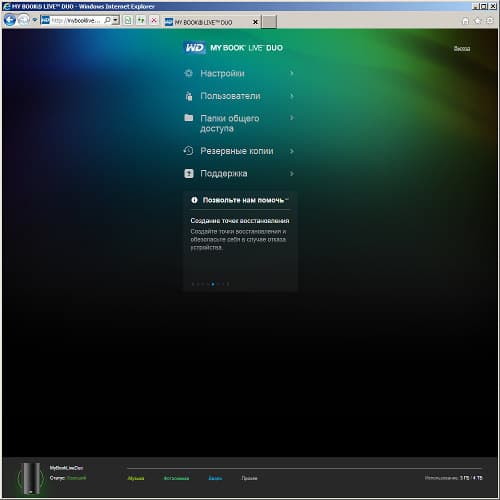Image resolution: width=500 pixels, height=500 pixels.
Task: Click the Позвольте нам помочь heading
Action: click(243, 200)
